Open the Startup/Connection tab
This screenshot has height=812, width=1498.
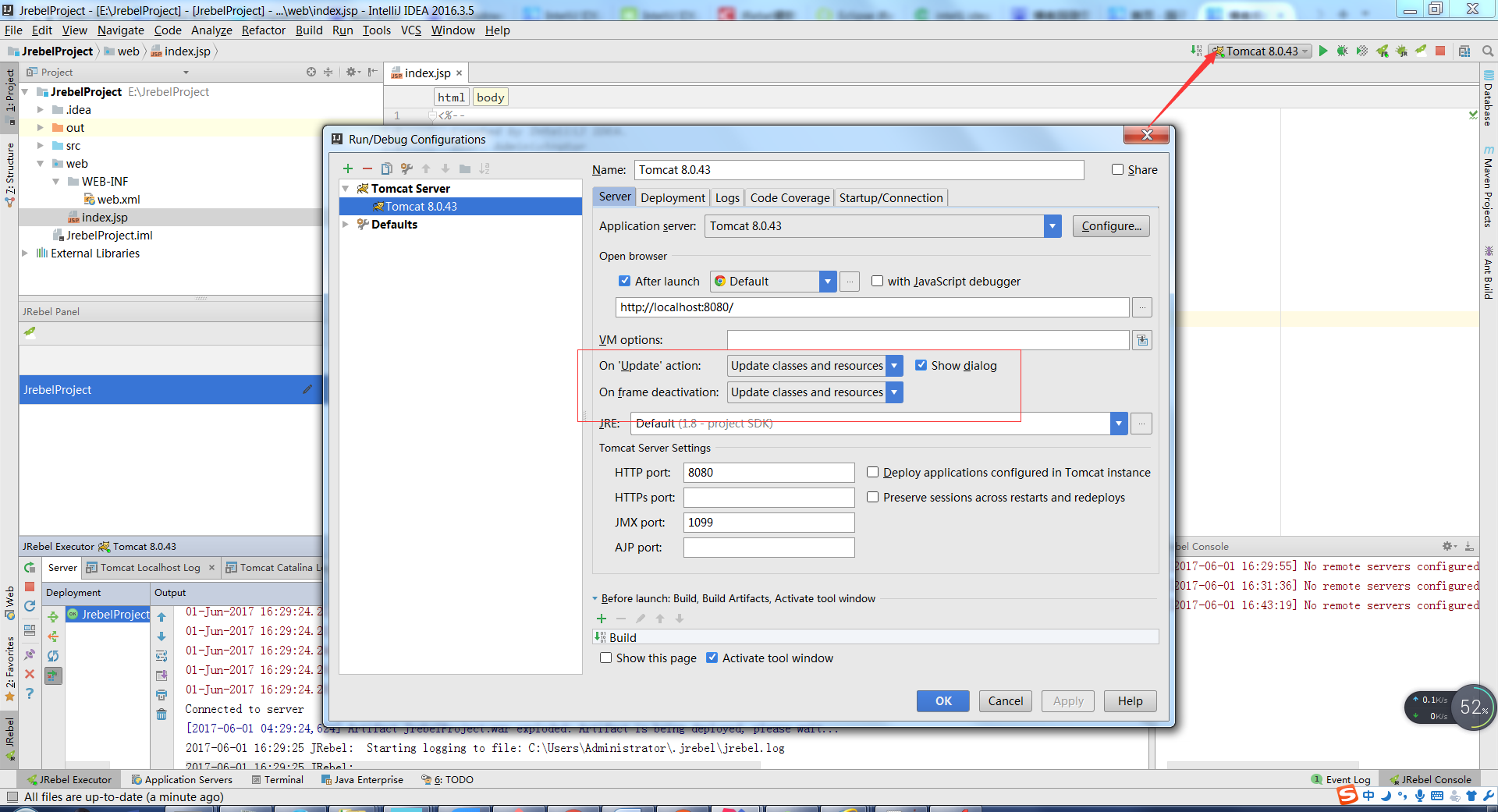pyautogui.click(x=891, y=198)
